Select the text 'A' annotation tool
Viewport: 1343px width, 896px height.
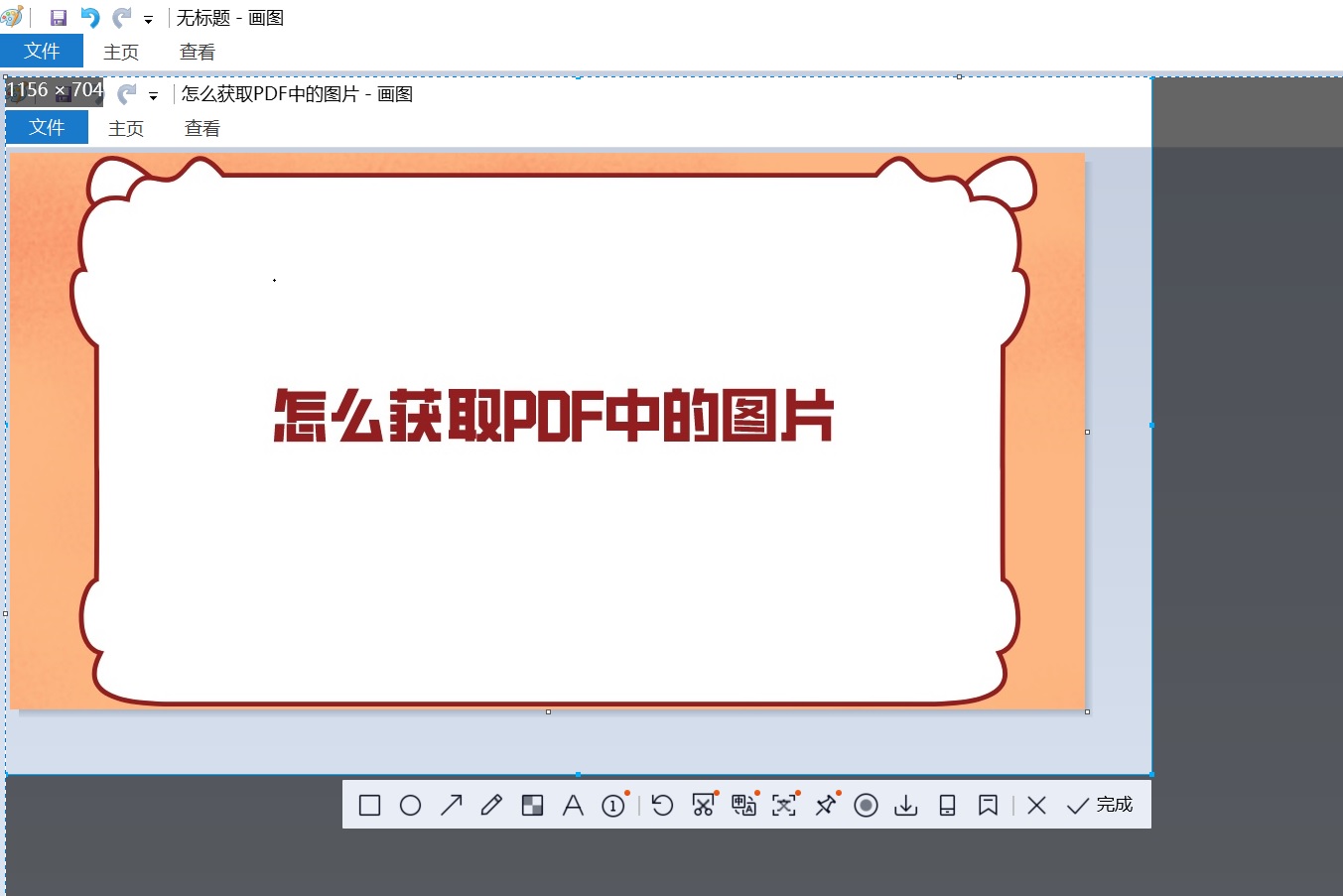pos(573,805)
